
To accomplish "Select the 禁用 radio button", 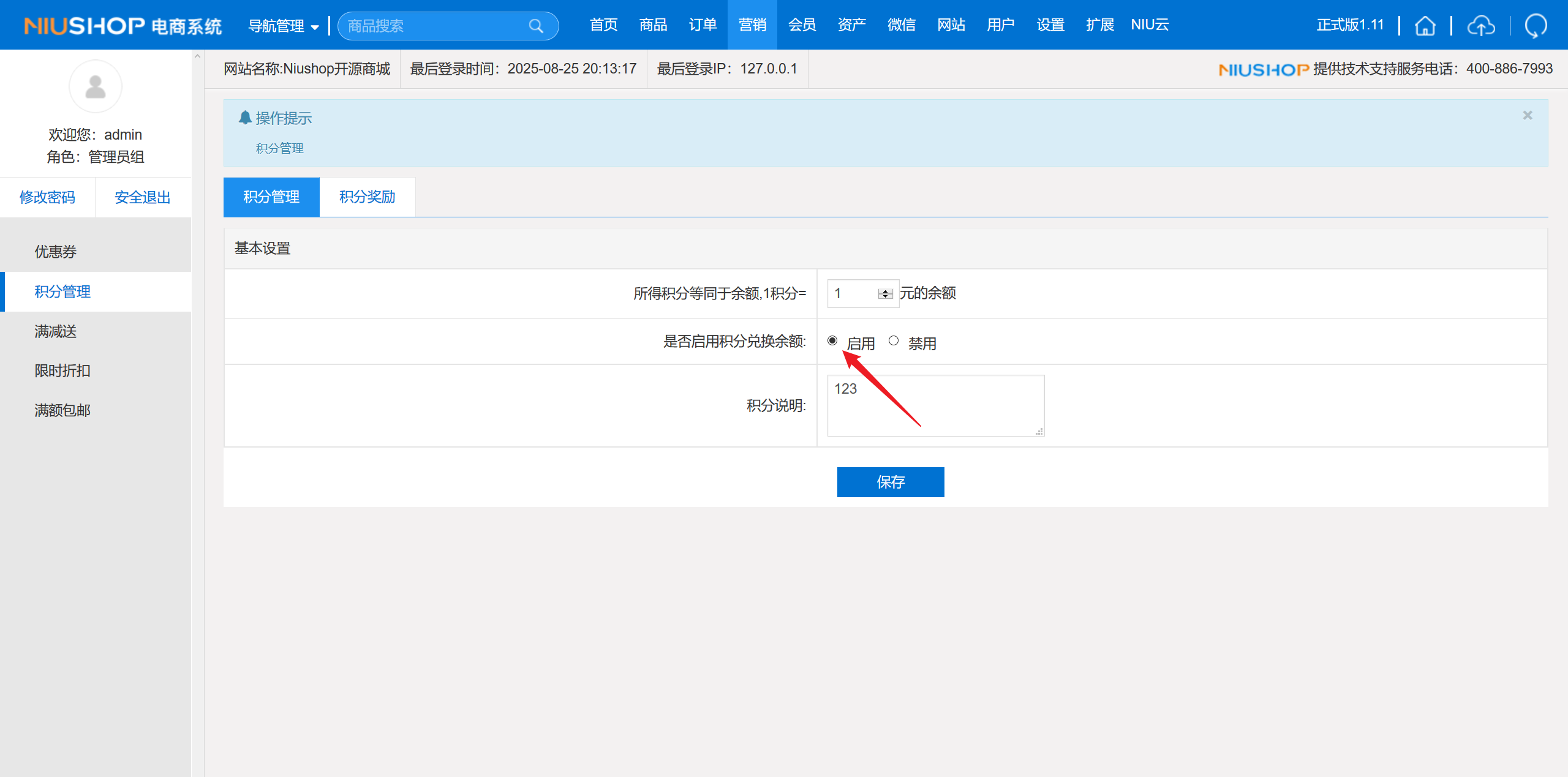I will tap(894, 340).
